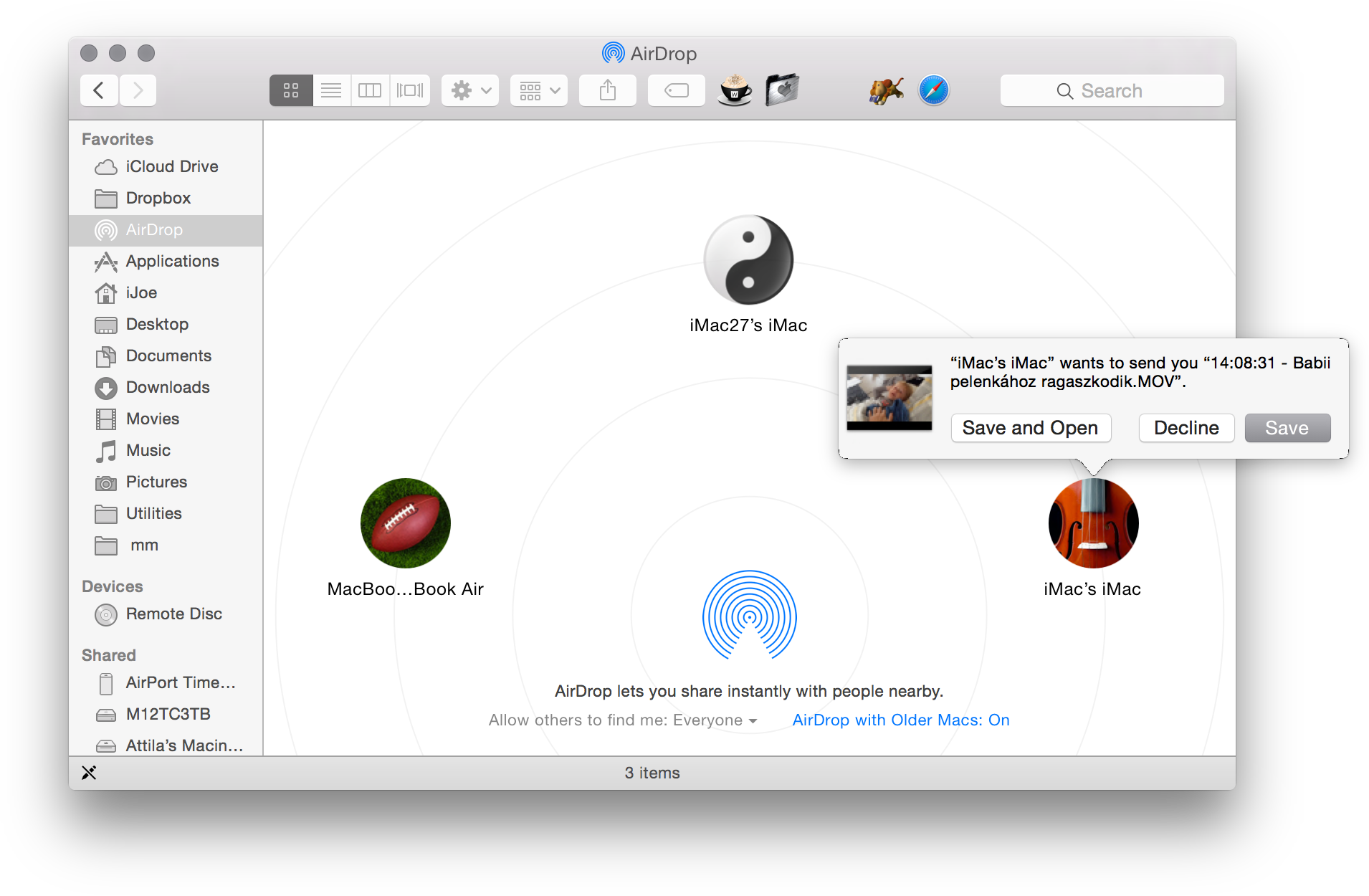Click the AirDrop window title
The height and width of the screenshot is (896, 1369).
coord(649,53)
